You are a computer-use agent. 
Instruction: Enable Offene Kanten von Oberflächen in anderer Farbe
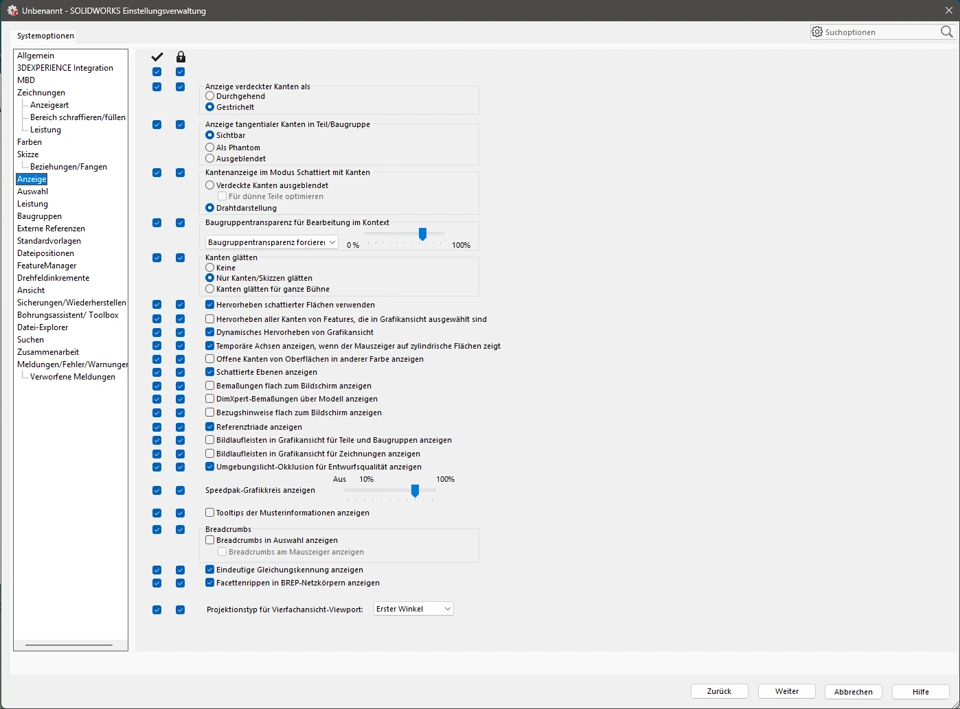(210, 359)
